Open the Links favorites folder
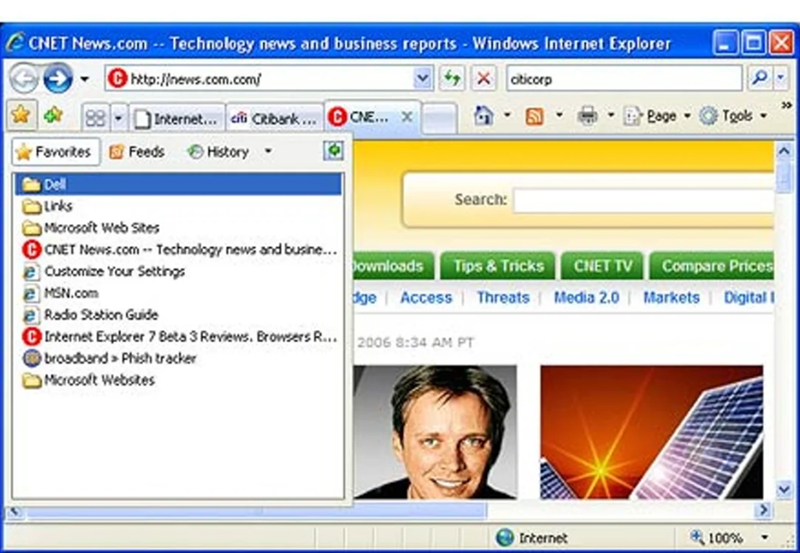 [178, 206]
